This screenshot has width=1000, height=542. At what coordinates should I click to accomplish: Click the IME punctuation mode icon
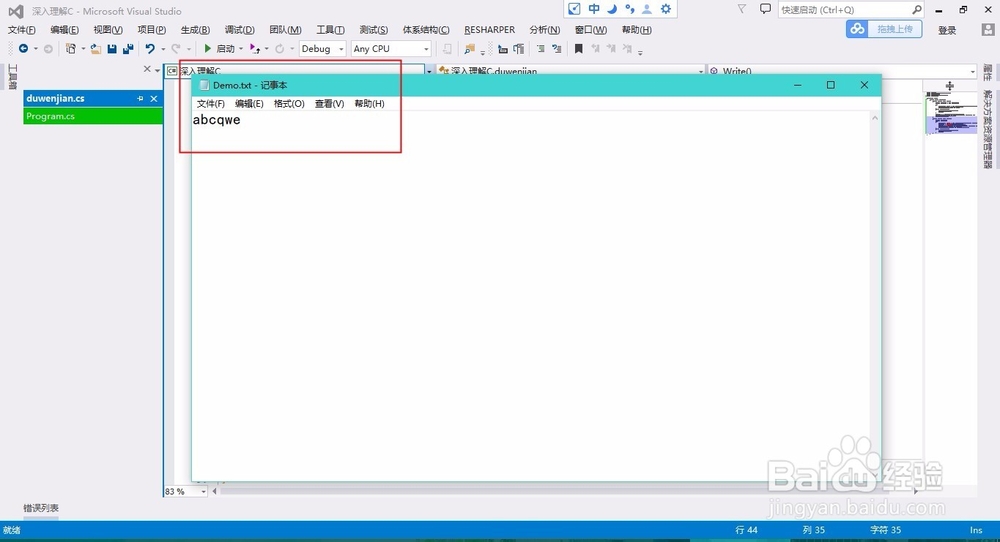[630, 9]
